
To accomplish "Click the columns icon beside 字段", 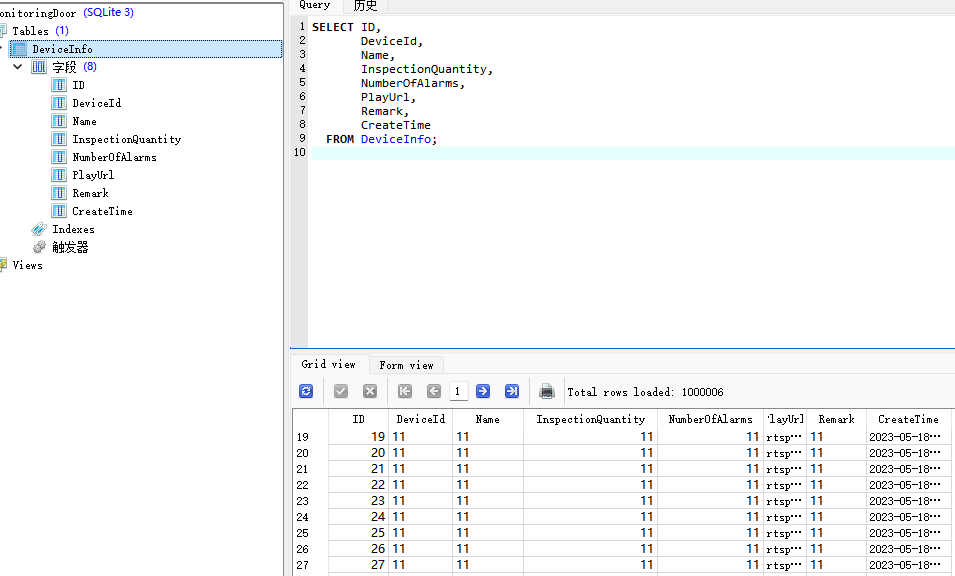I will [x=39, y=67].
